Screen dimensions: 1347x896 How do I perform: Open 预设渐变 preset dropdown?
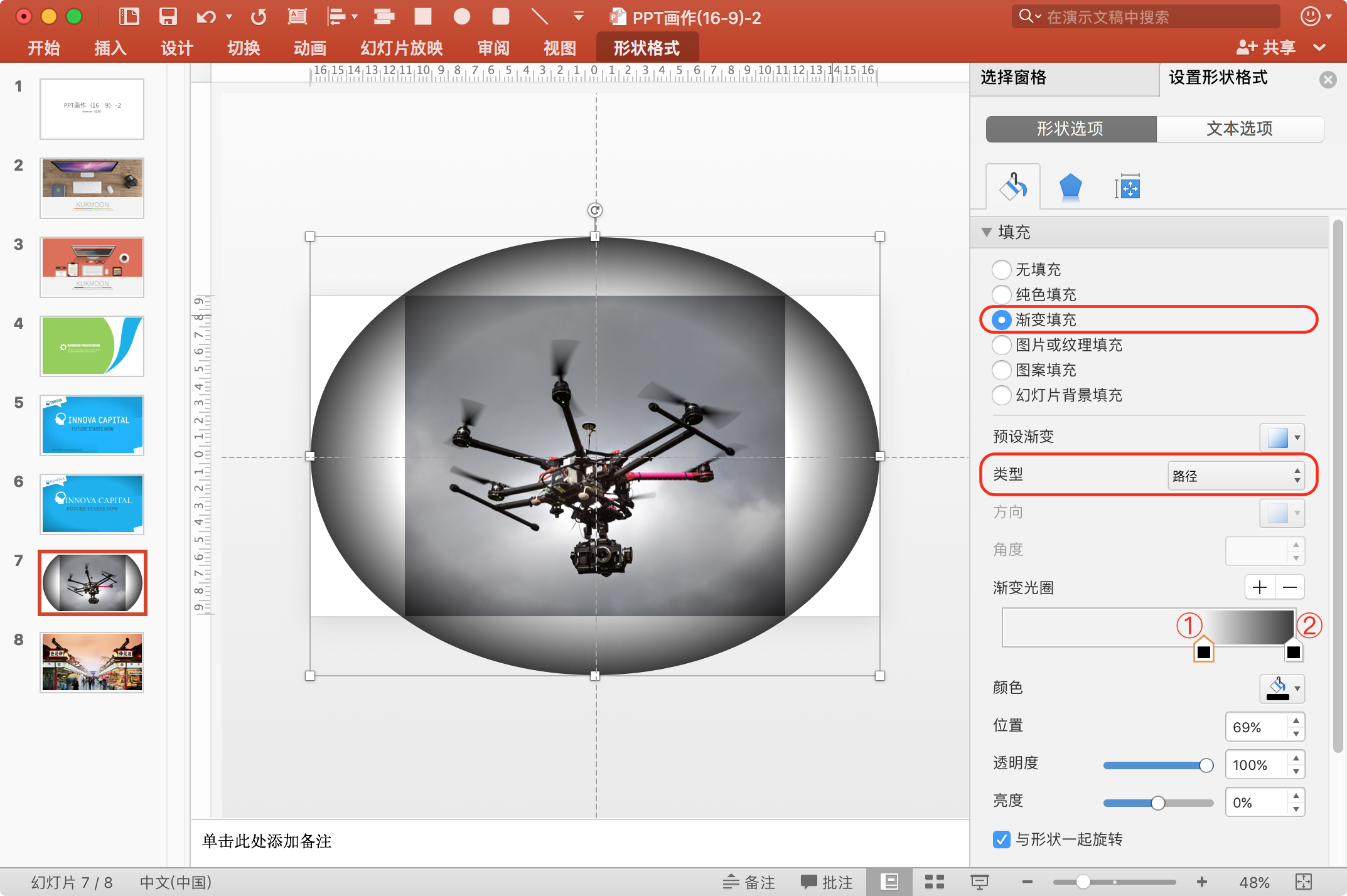(1282, 437)
